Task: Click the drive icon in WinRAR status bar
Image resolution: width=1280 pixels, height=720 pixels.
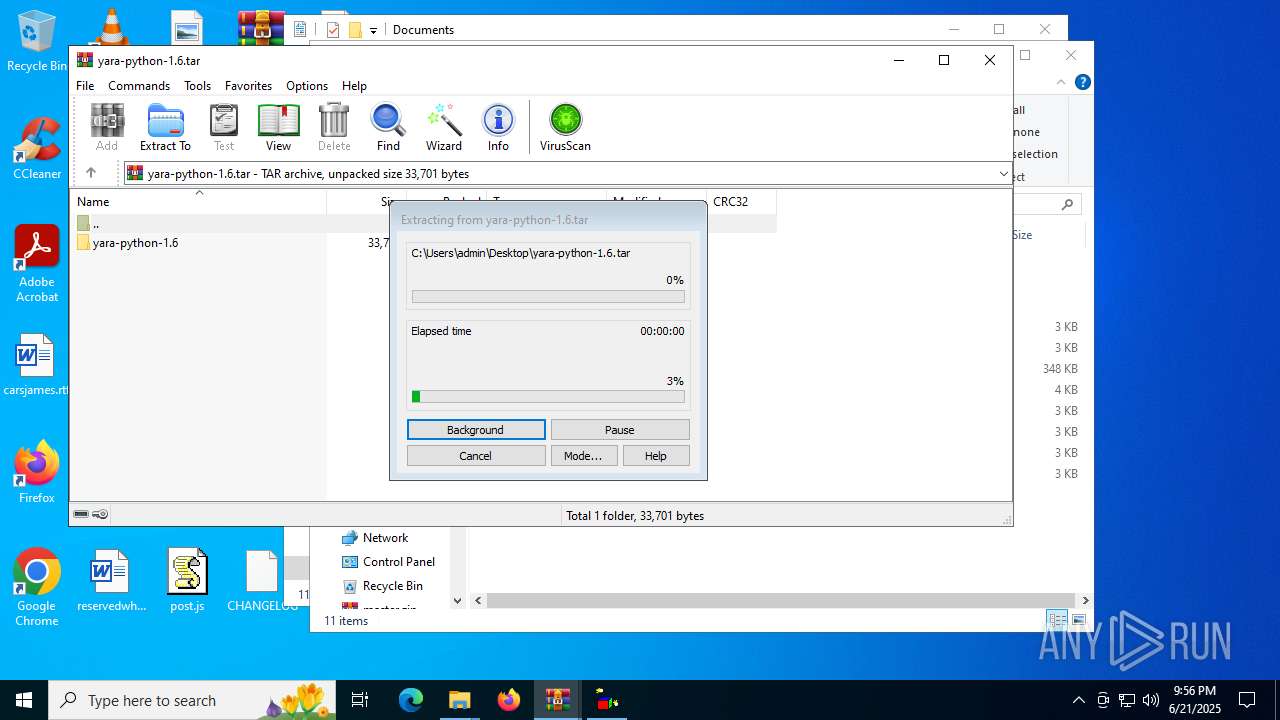Action: [81, 515]
